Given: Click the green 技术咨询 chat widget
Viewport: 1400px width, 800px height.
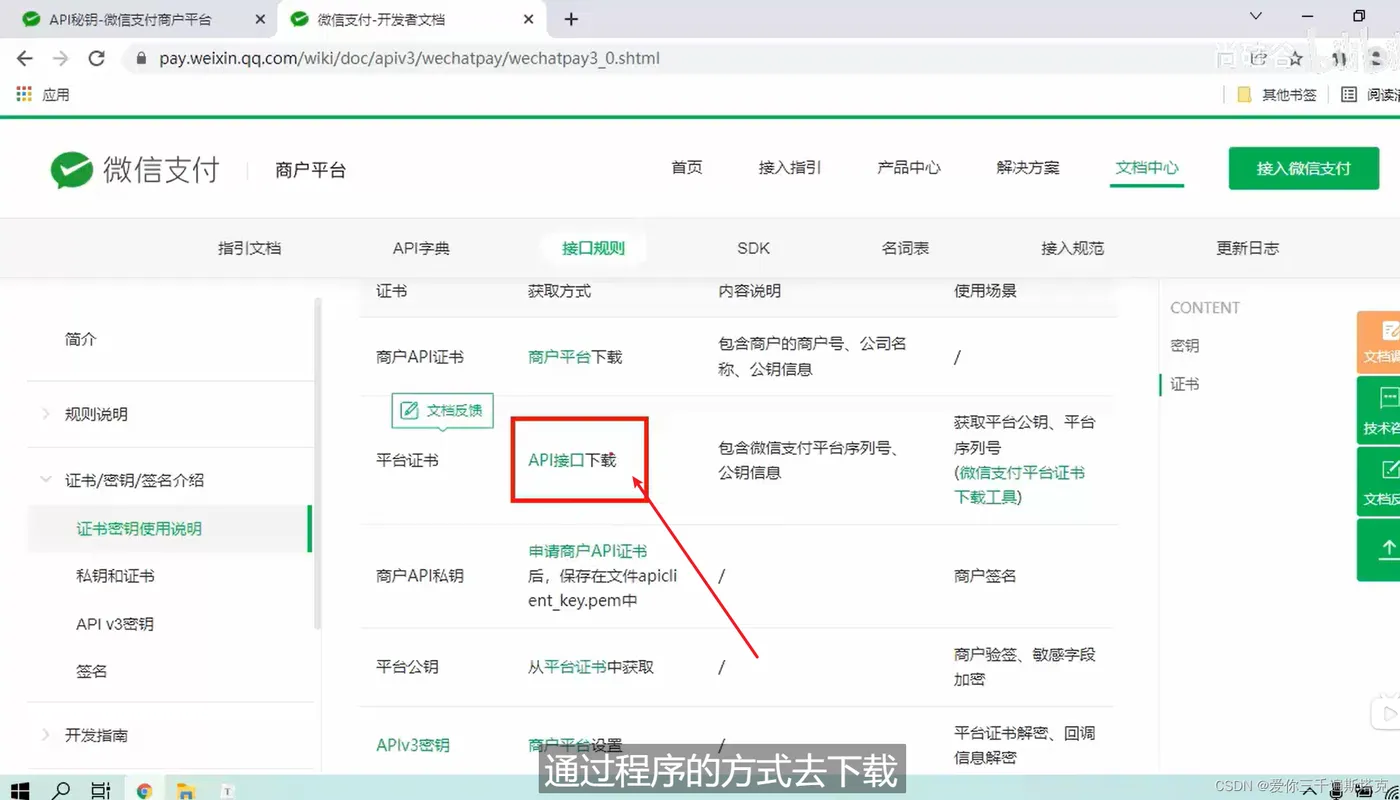Looking at the screenshot, I should click(x=1379, y=410).
